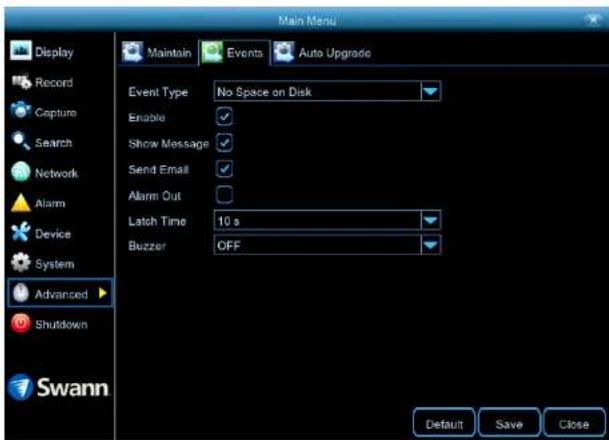Click the 'Show Message' label
The image size is (609, 440).
coord(169,144)
